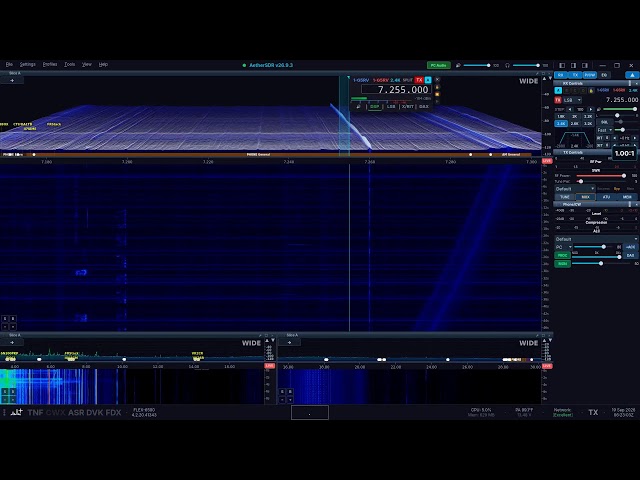Adjust the RF Power slider
The image size is (640, 480).
click(x=602, y=176)
